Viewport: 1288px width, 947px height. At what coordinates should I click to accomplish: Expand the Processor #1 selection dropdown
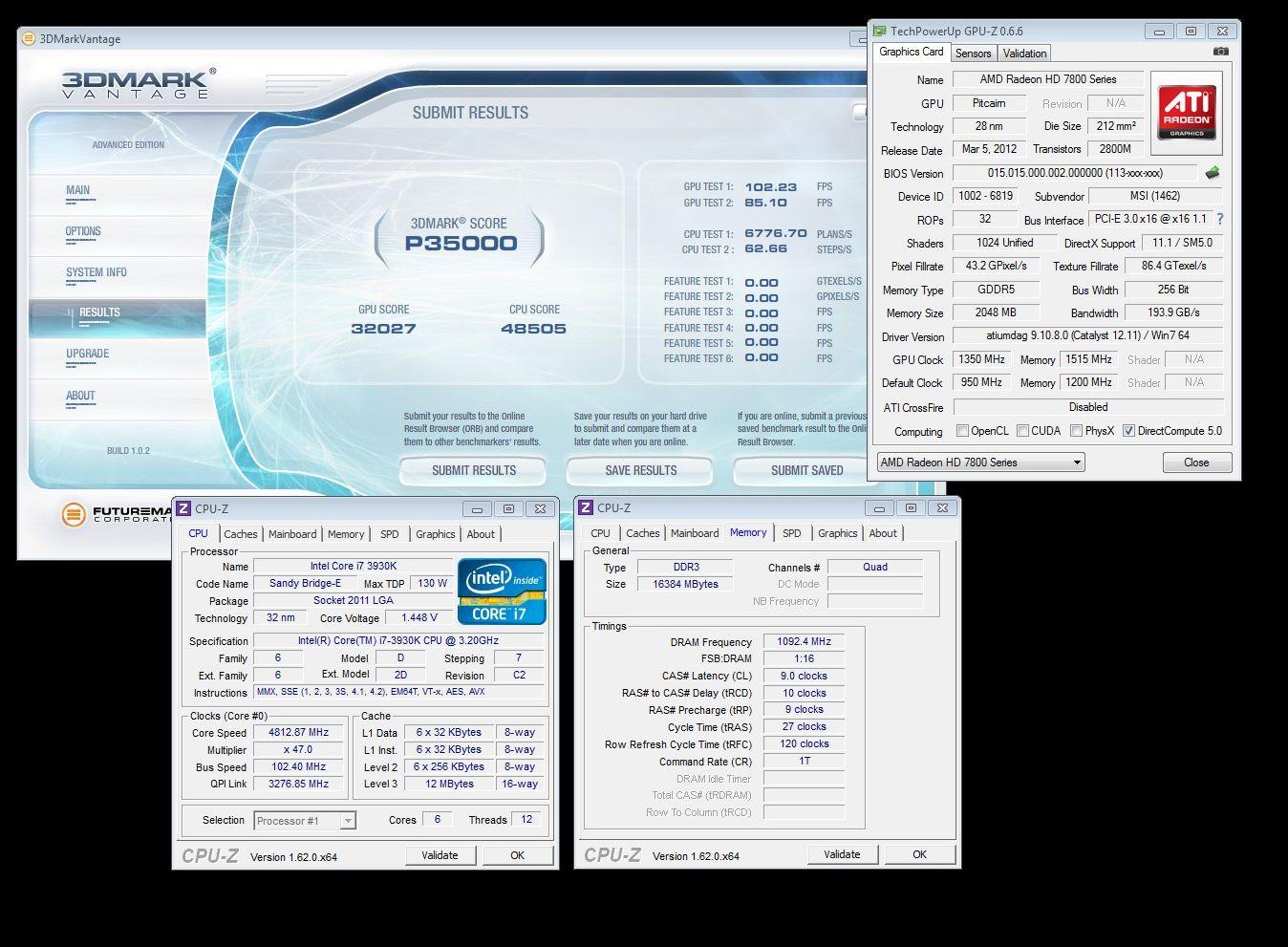tap(348, 821)
